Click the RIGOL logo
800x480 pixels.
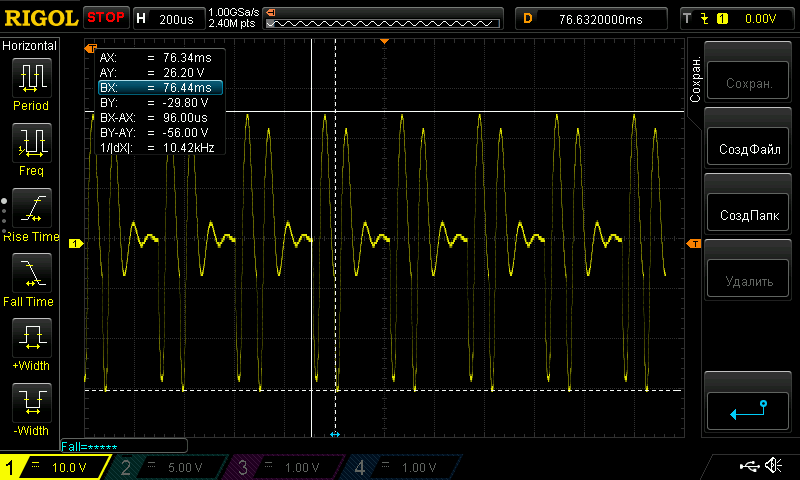pyautogui.click(x=41, y=19)
